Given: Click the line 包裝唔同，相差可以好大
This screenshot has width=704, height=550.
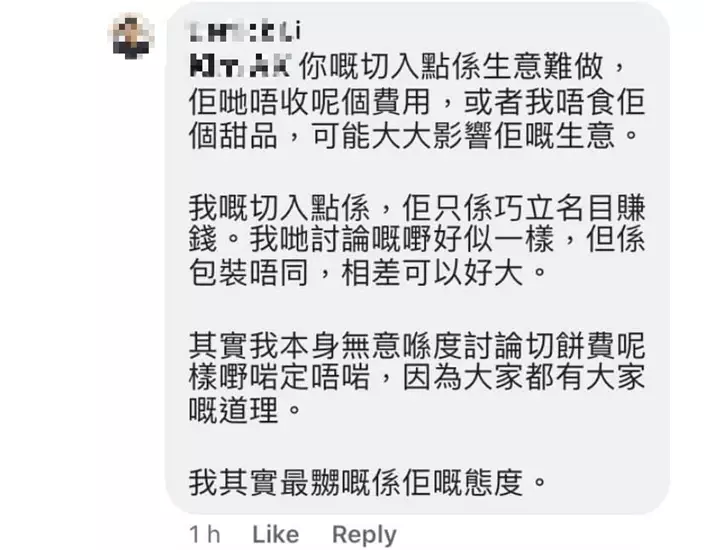Looking at the screenshot, I should [375, 274].
